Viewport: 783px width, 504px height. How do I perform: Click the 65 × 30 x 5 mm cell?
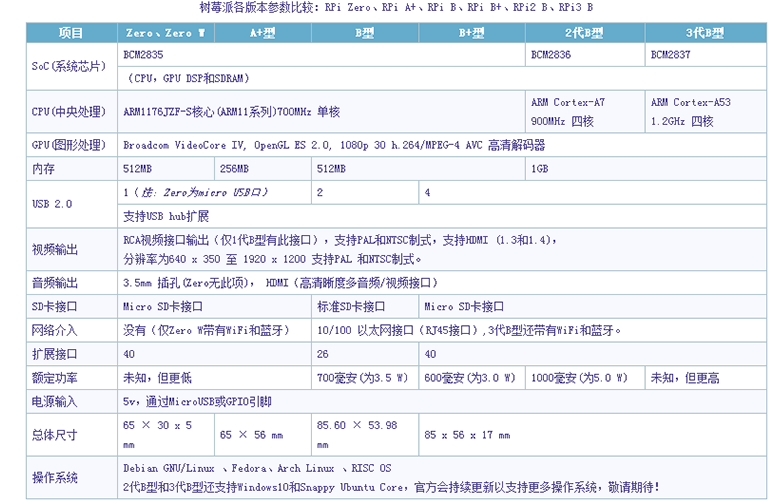(x=166, y=435)
